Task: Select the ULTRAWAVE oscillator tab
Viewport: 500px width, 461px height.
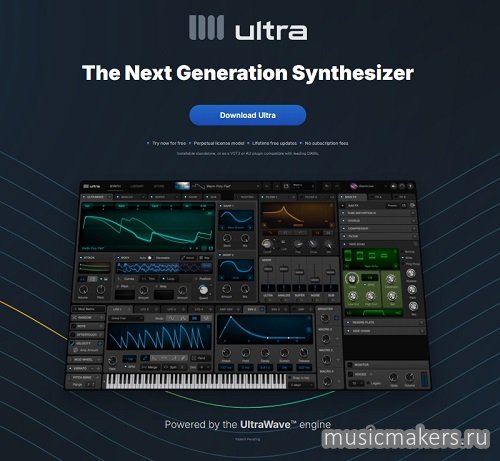Action: point(96,197)
